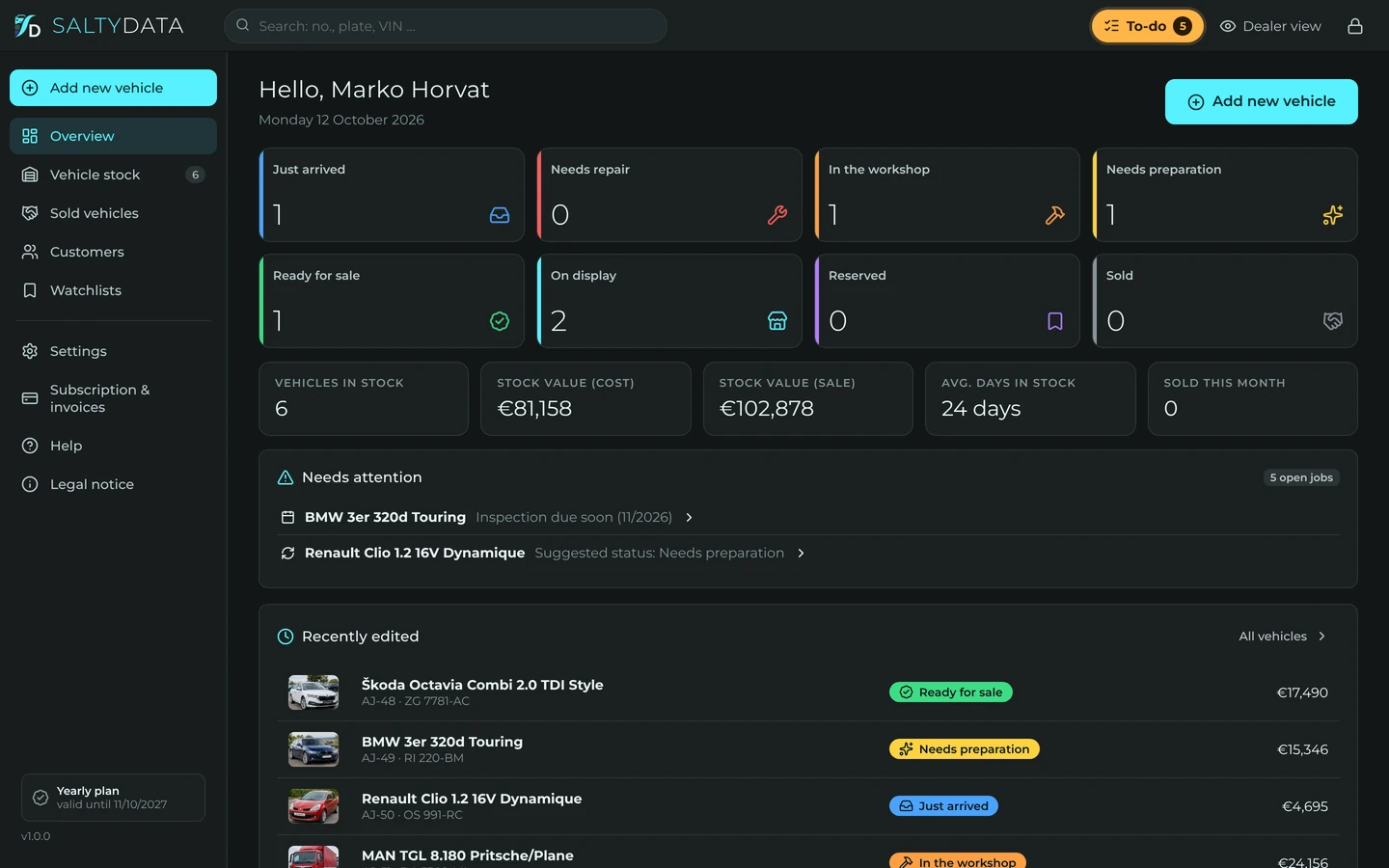Open the To-do list with 5 items
The image size is (1389, 868).
tap(1148, 26)
